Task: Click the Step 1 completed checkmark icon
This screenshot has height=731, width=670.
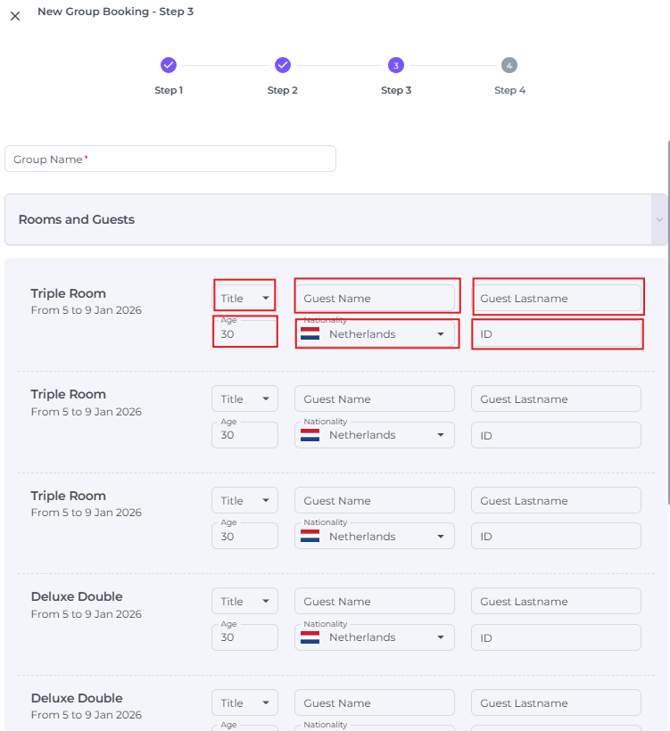Action: click(168, 65)
